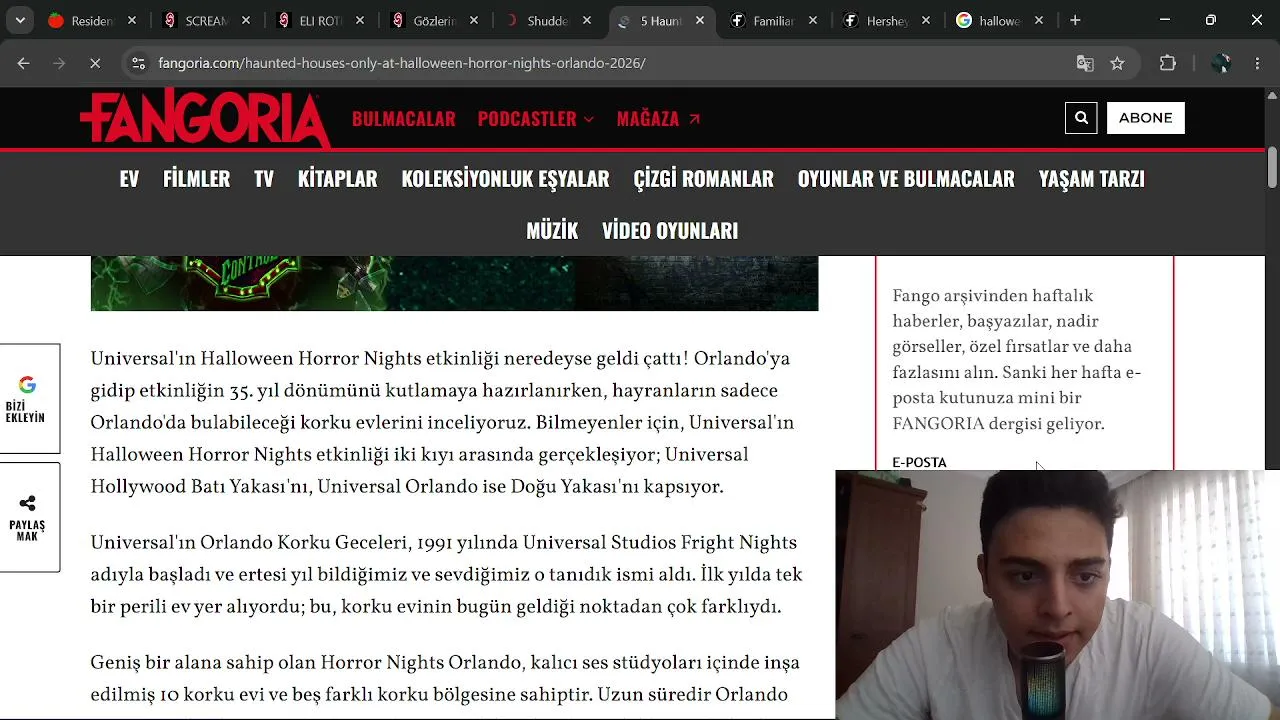The width and height of the screenshot is (1280, 720).
Task: Close the ELI ROT tab
Action: (x=360, y=20)
